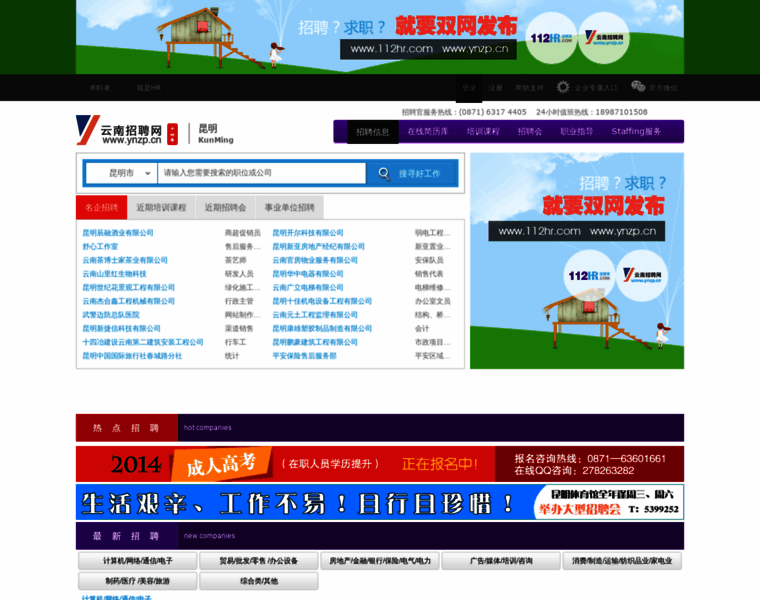Open company 昆明新亚房地产经纪有限公司
The width and height of the screenshot is (760, 600).
click(x=318, y=246)
